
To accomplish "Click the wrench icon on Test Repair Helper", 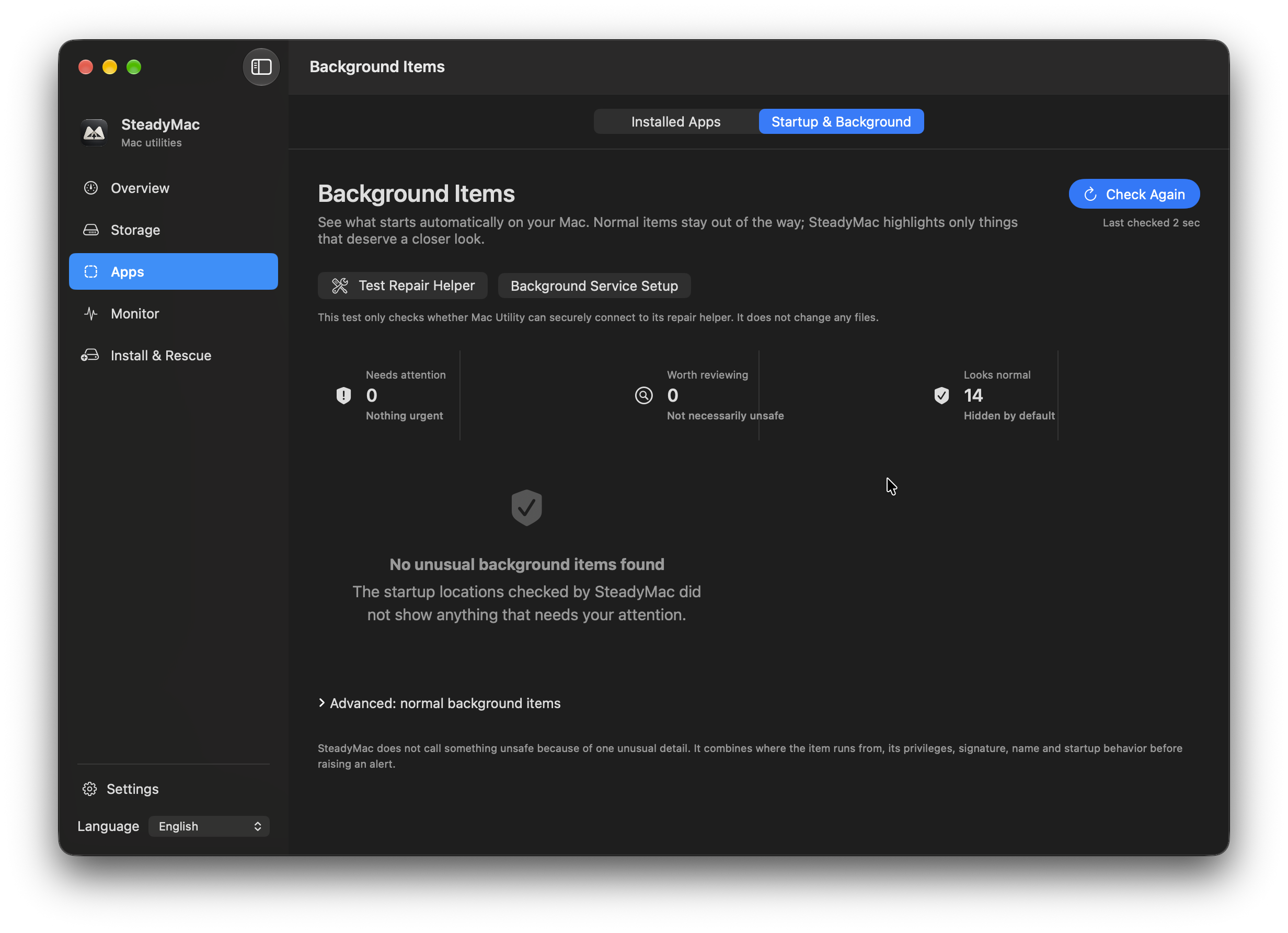I will coord(340,286).
